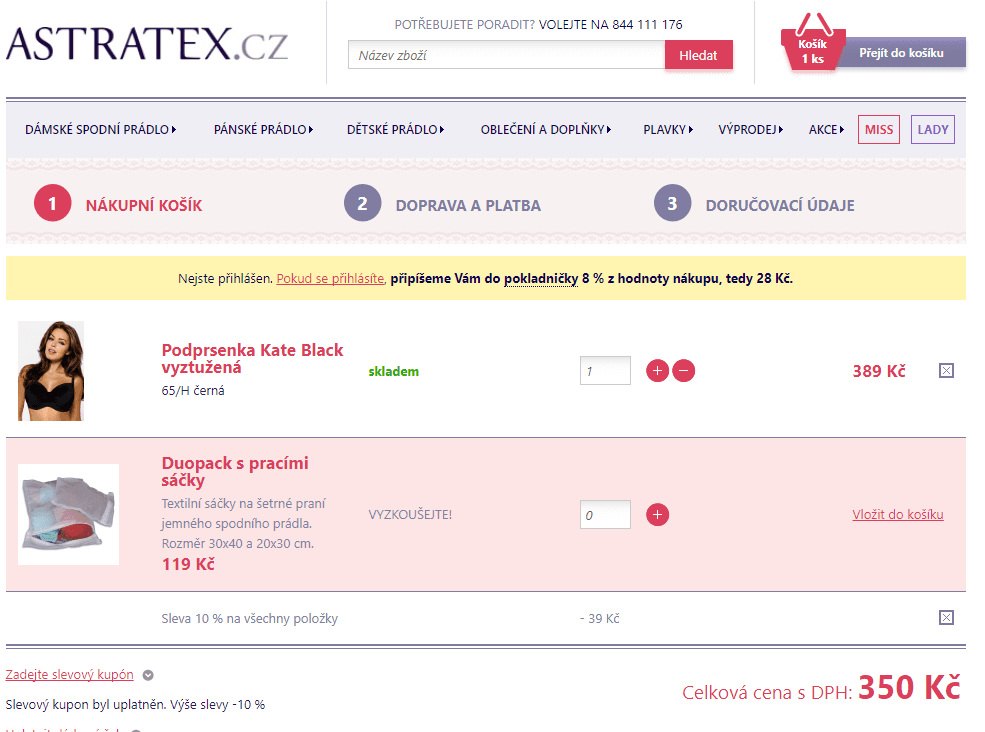Click phone number 844 111 176
This screenshot has height=732, width=985.
click(x=647, y=25)
